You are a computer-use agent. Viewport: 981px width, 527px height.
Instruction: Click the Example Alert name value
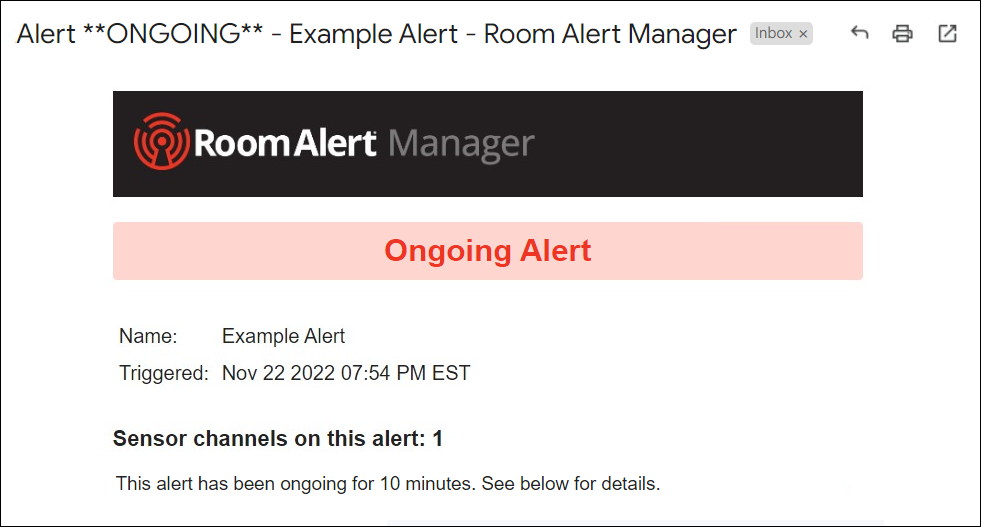coord(283,336)
